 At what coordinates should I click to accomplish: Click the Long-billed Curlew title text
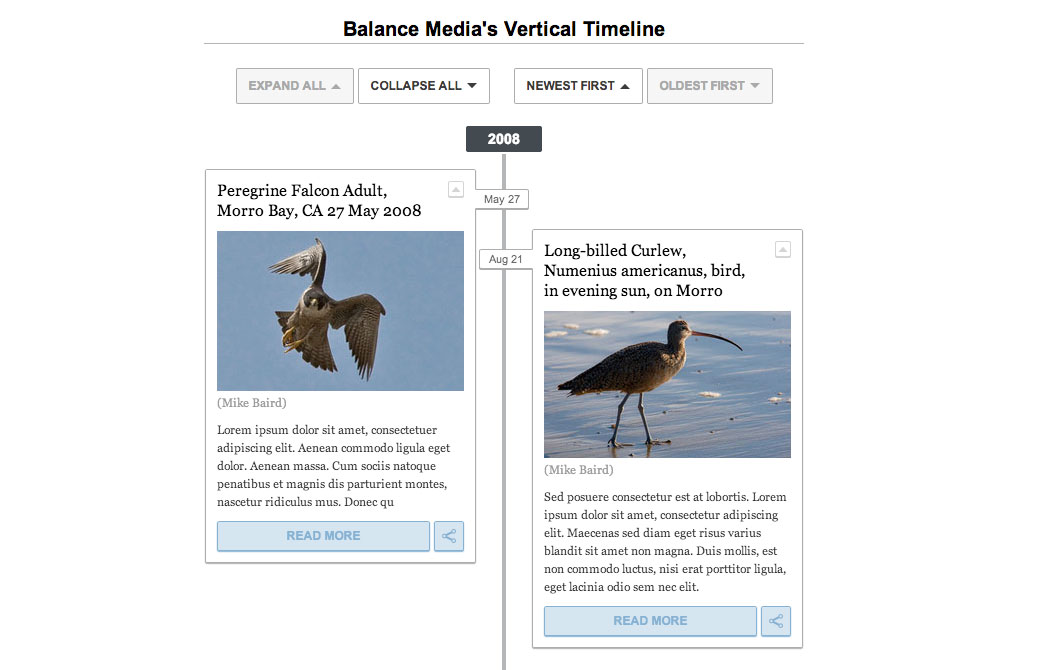(x=644, y=270)
